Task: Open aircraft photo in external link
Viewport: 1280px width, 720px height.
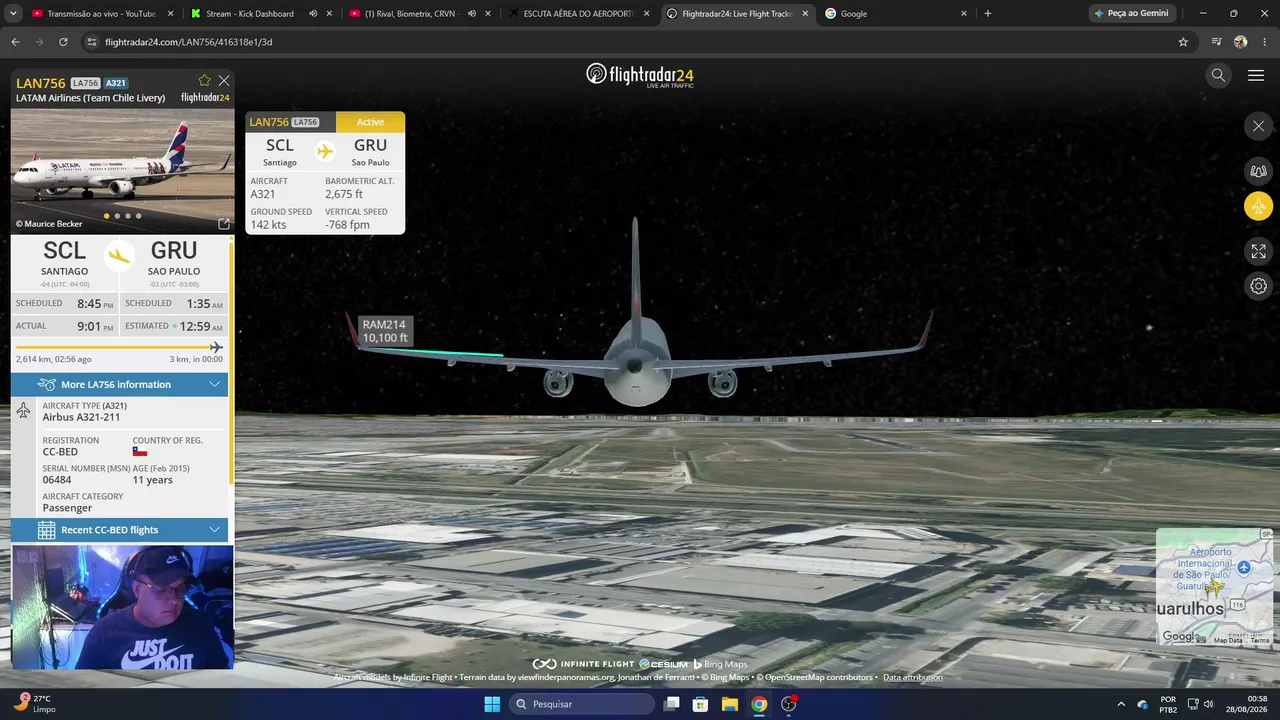Action: click(x=224, y=224)
